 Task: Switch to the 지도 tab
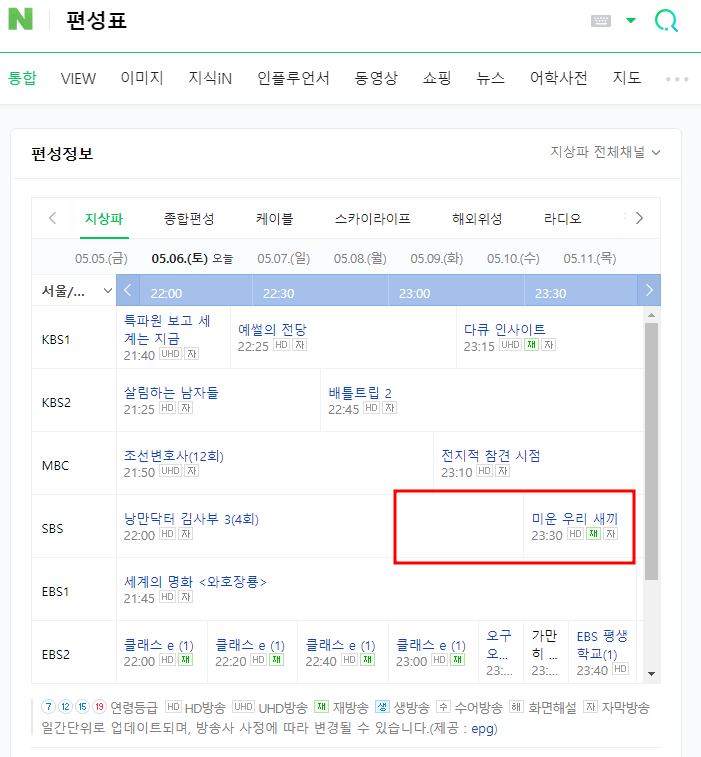click(x=627, y=78)
